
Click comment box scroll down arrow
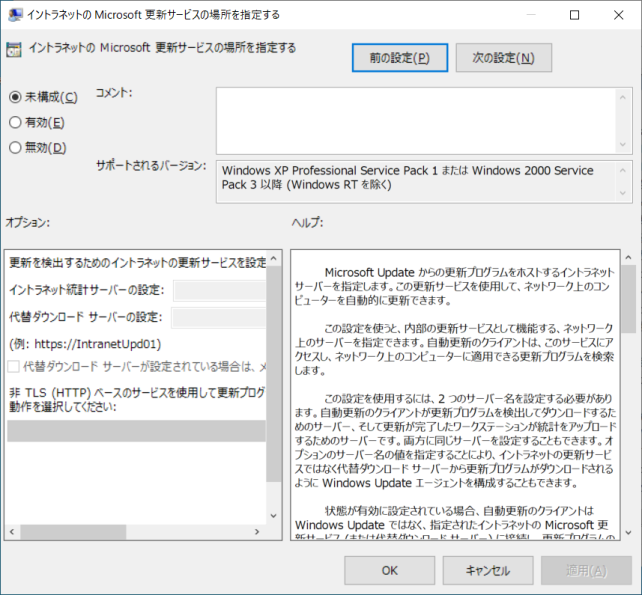[x=623, y=145]
